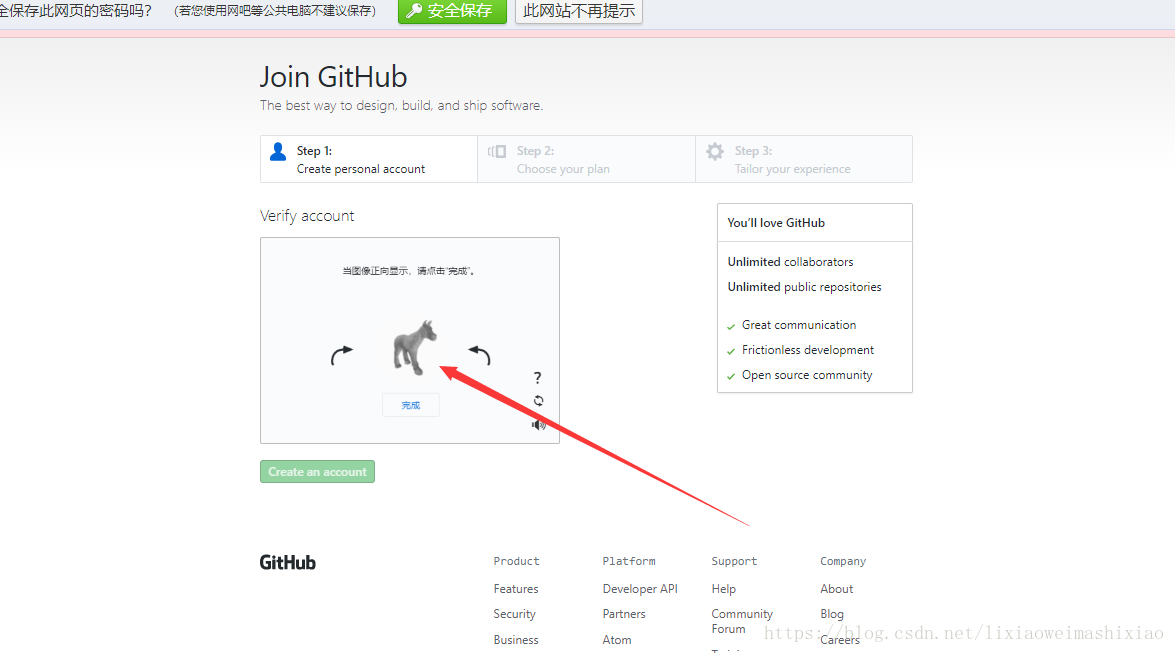The width and height of the screenshot is (1175, 653).
Task: Switch to audio captcha via speaker icon
Action: (x=538, y=425)
